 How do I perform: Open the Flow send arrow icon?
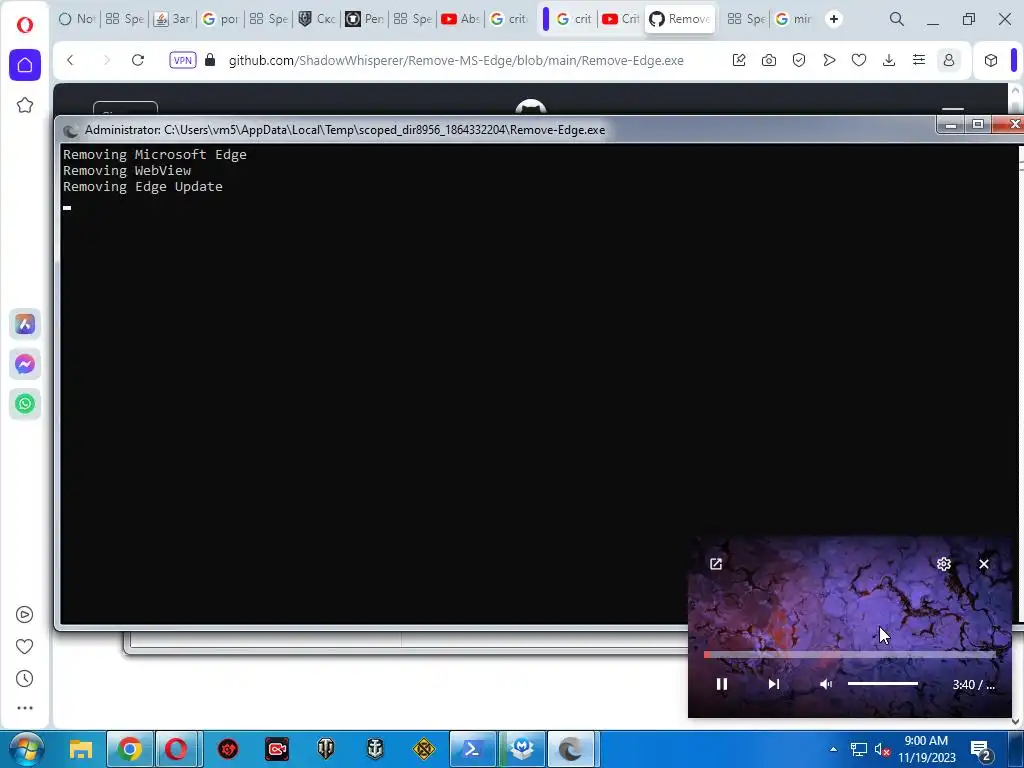coord(829,60)
